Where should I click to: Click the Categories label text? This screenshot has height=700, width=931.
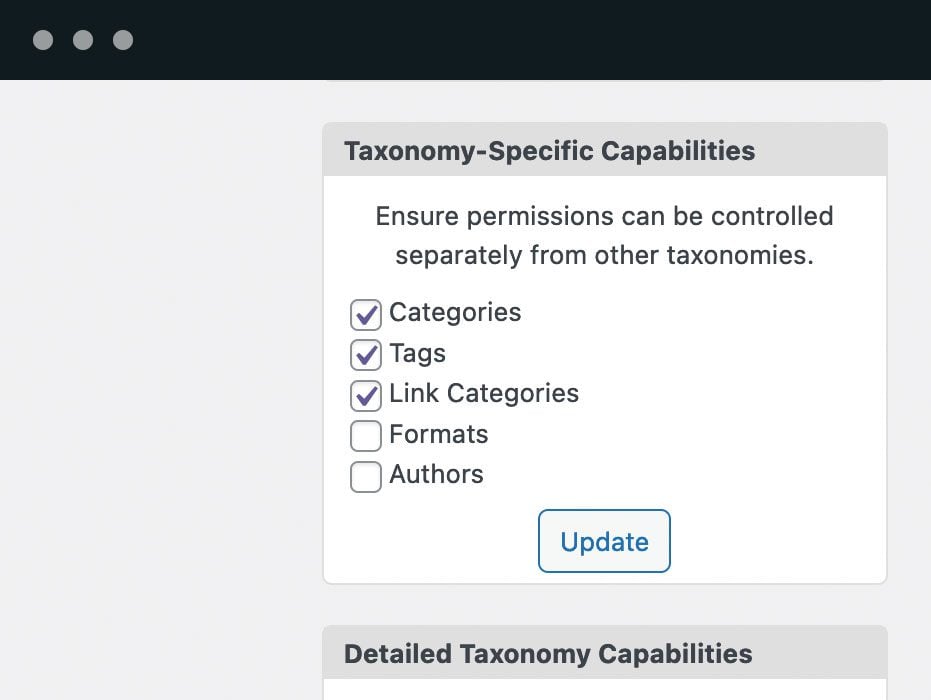tap(455, 312)
